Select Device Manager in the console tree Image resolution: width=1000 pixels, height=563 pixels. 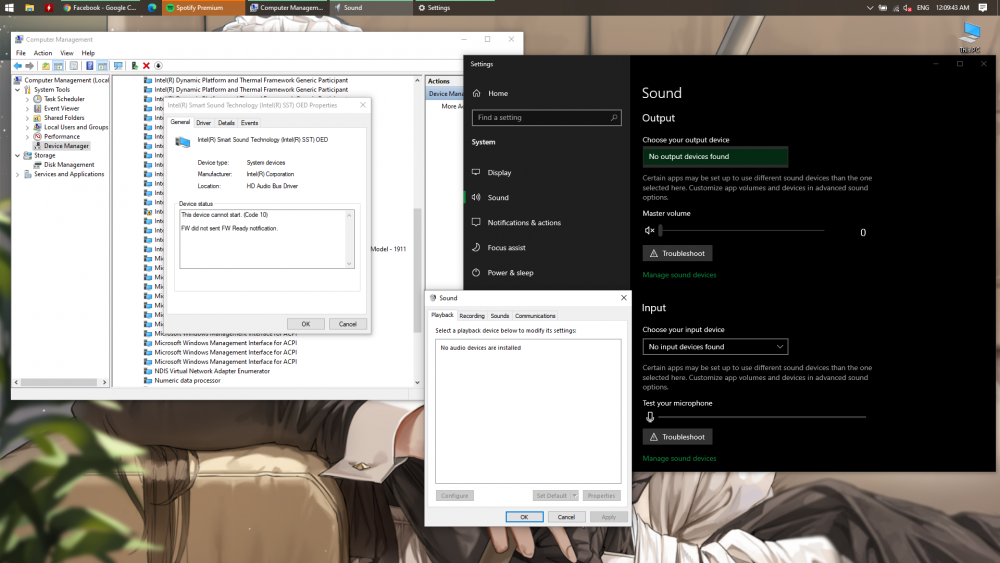(66, 146)
